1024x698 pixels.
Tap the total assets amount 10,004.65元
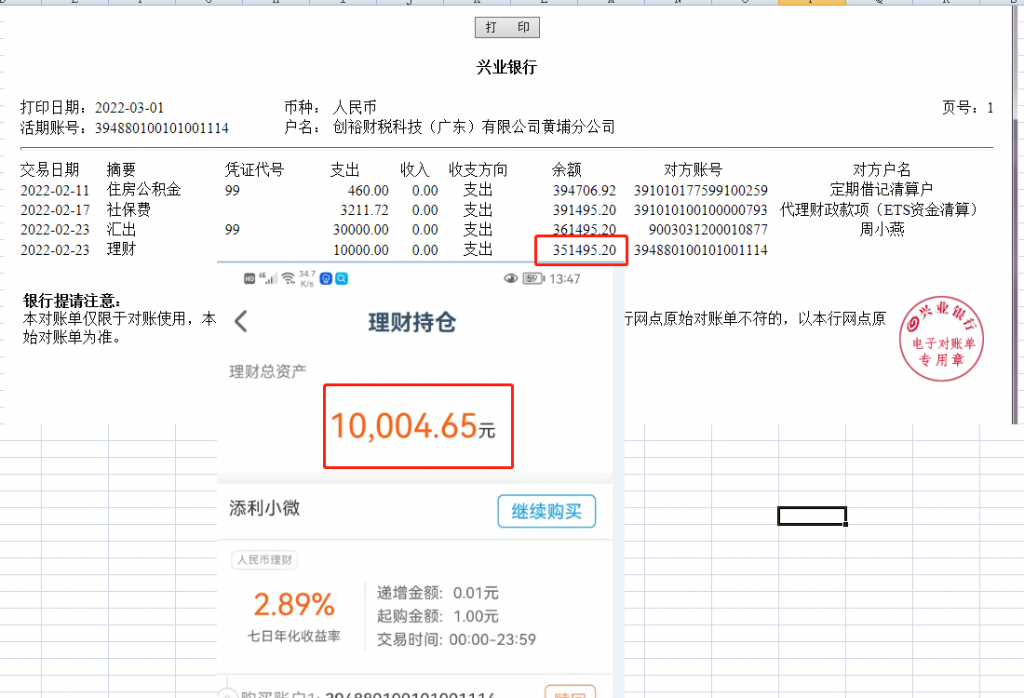(413, 426)
